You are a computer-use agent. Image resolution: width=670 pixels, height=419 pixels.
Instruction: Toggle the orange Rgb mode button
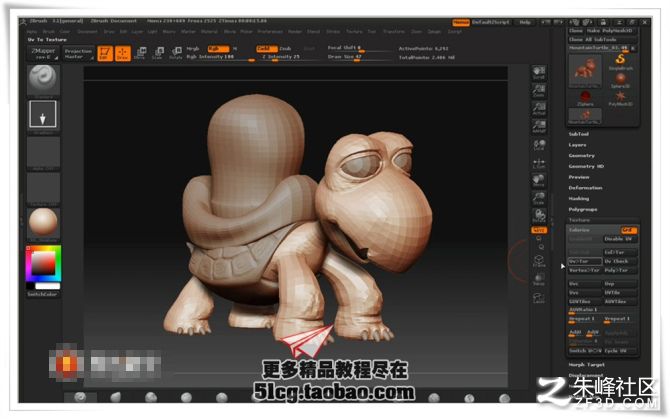[218, 49]
